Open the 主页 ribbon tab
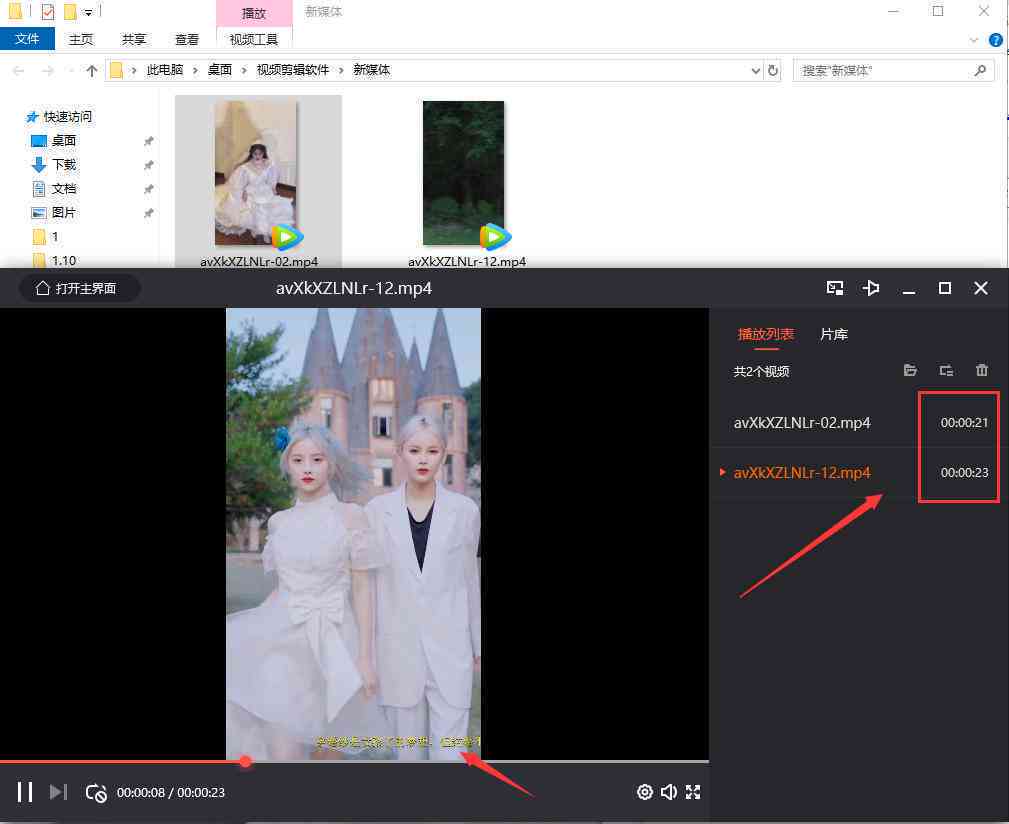This screenshot has width=1009, height=824. (81, 39)
